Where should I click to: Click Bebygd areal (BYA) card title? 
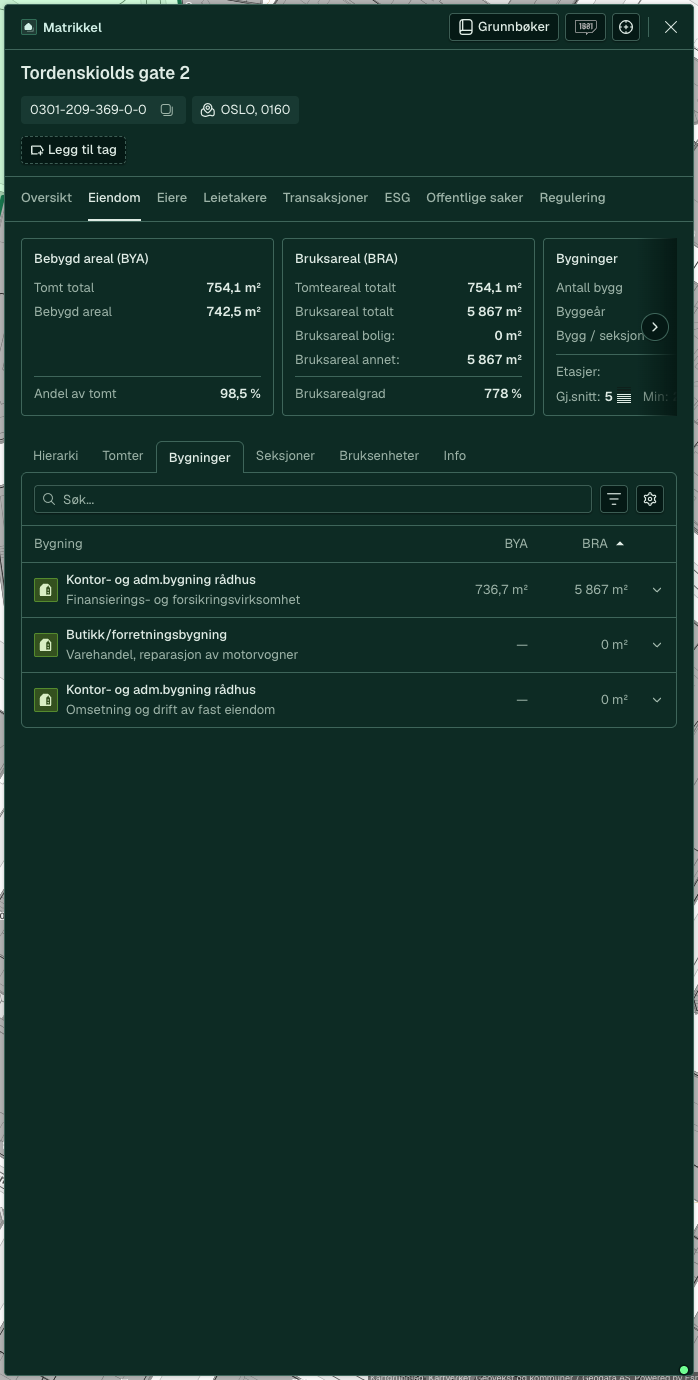[91, 259]
